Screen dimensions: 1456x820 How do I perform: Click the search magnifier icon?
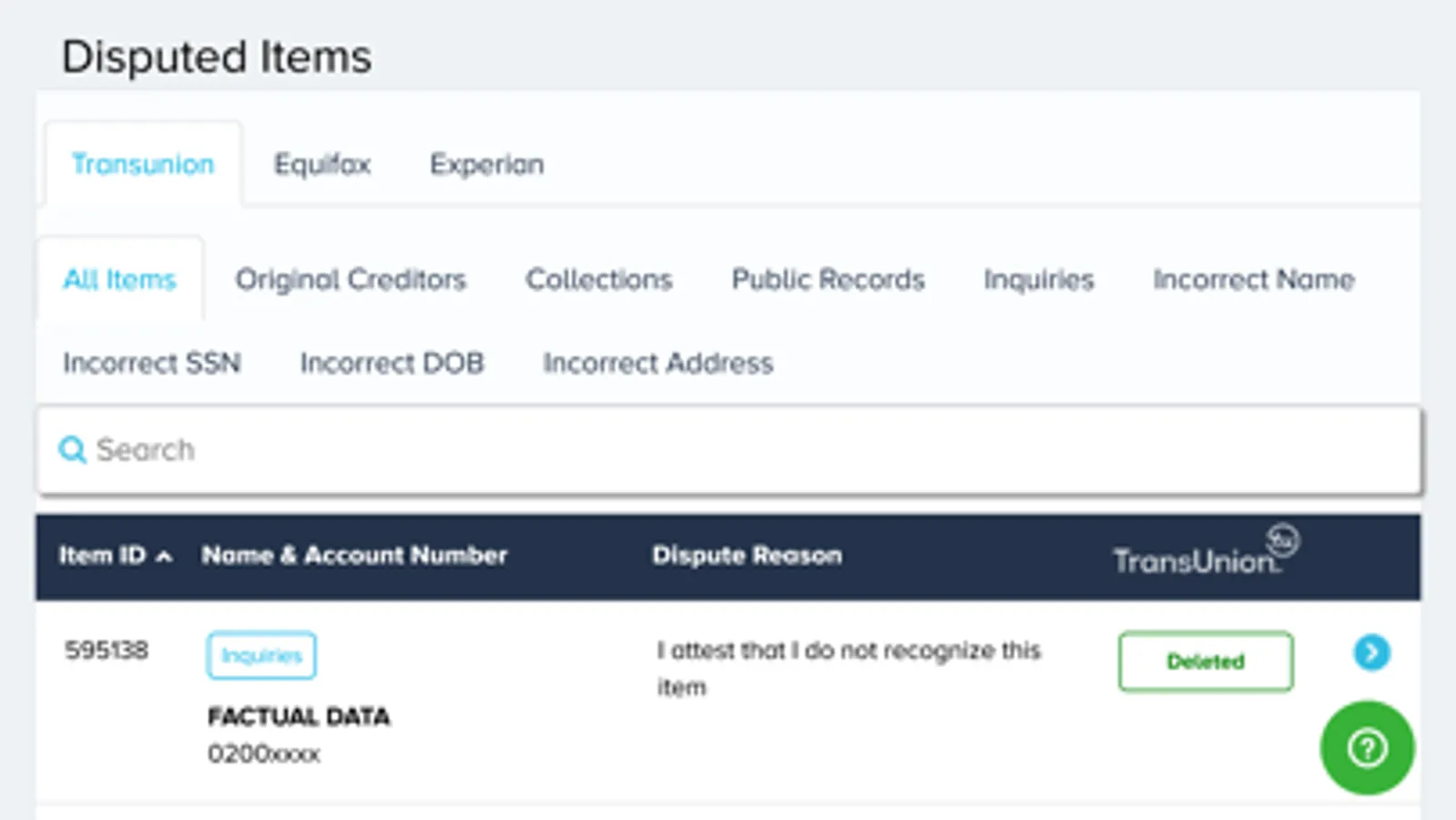click(x=72, y=450)
